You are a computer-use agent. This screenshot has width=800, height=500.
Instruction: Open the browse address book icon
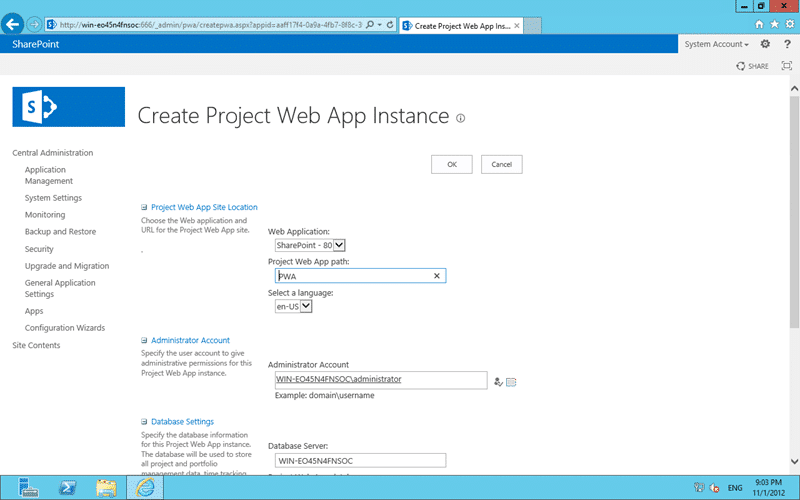(x=511, y=382)
